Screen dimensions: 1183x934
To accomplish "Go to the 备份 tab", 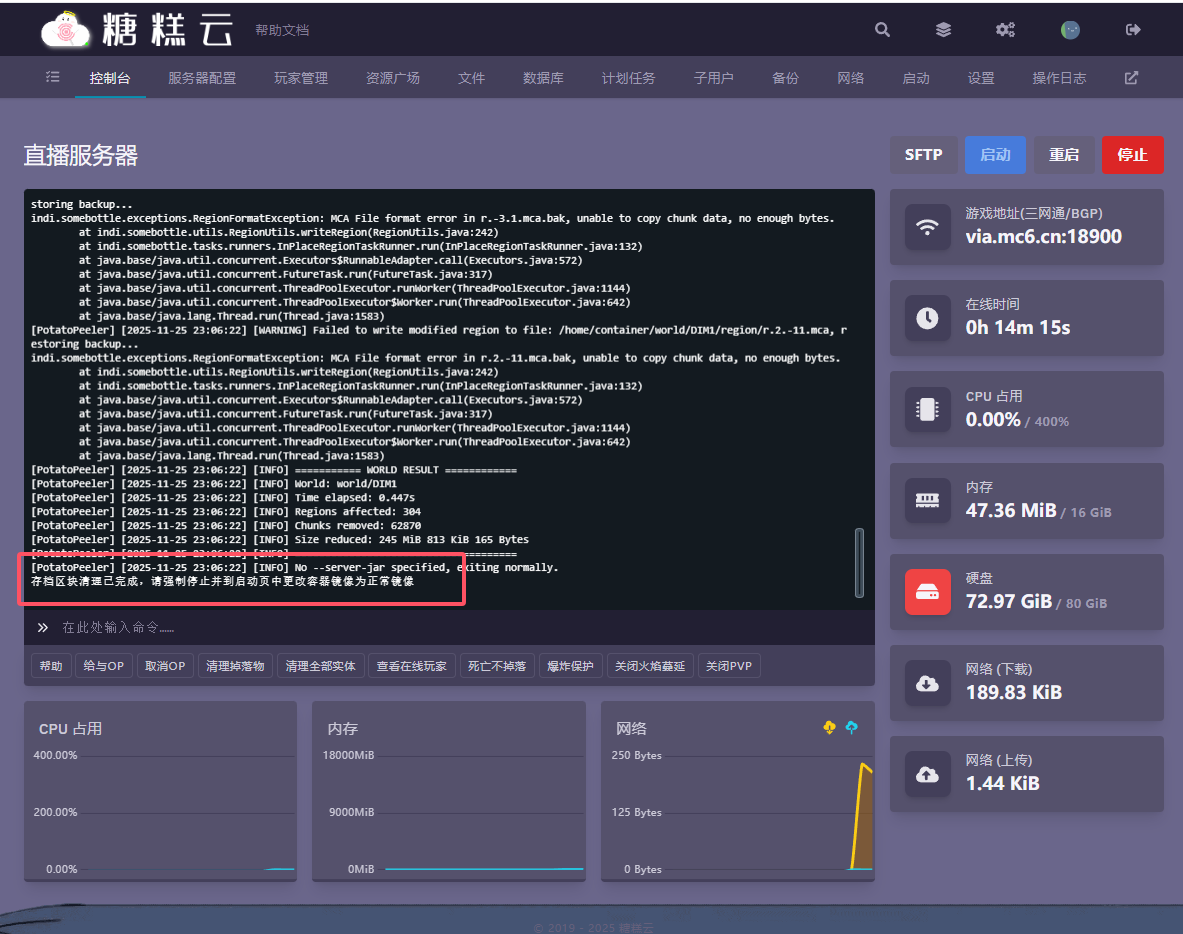I will click(x=785, y=78).
